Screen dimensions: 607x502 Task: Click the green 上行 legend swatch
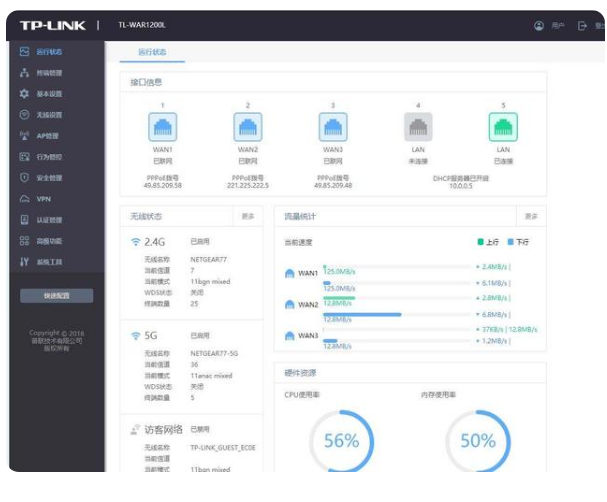click(480, 241)
